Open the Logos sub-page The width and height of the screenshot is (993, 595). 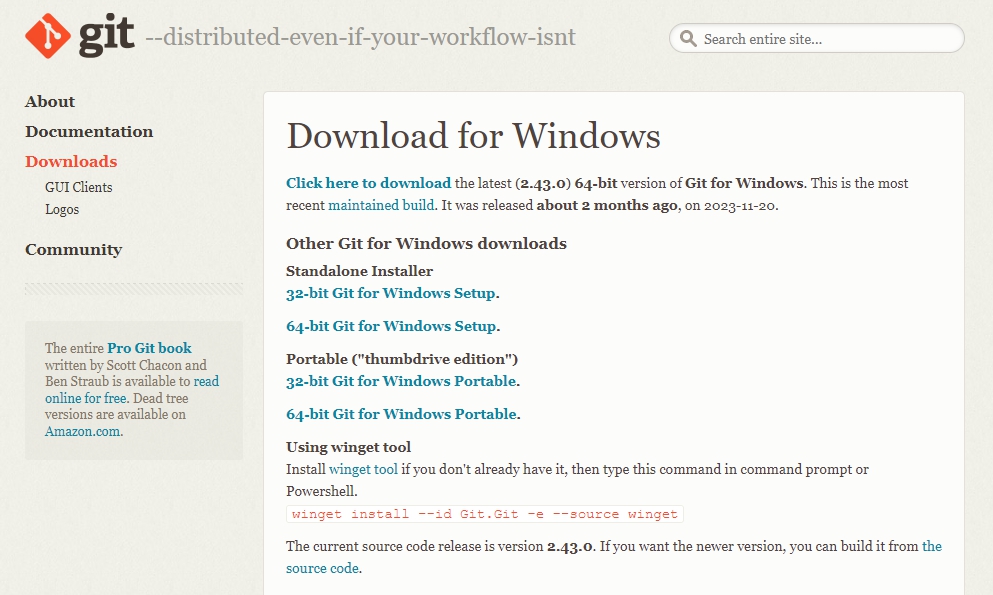tap(62, 210)
